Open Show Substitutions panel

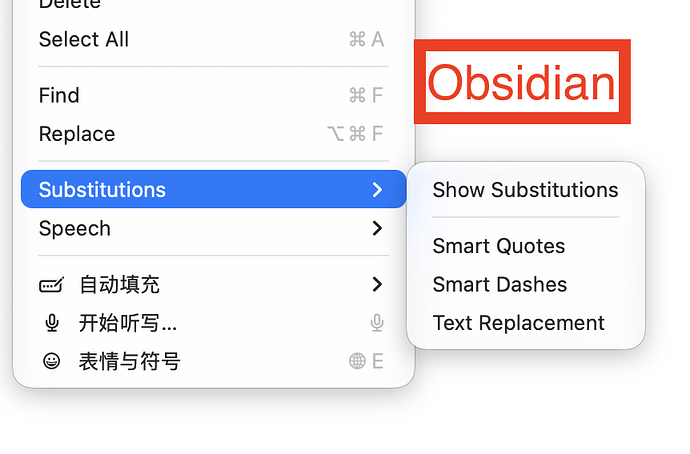(x=526, y=190)
